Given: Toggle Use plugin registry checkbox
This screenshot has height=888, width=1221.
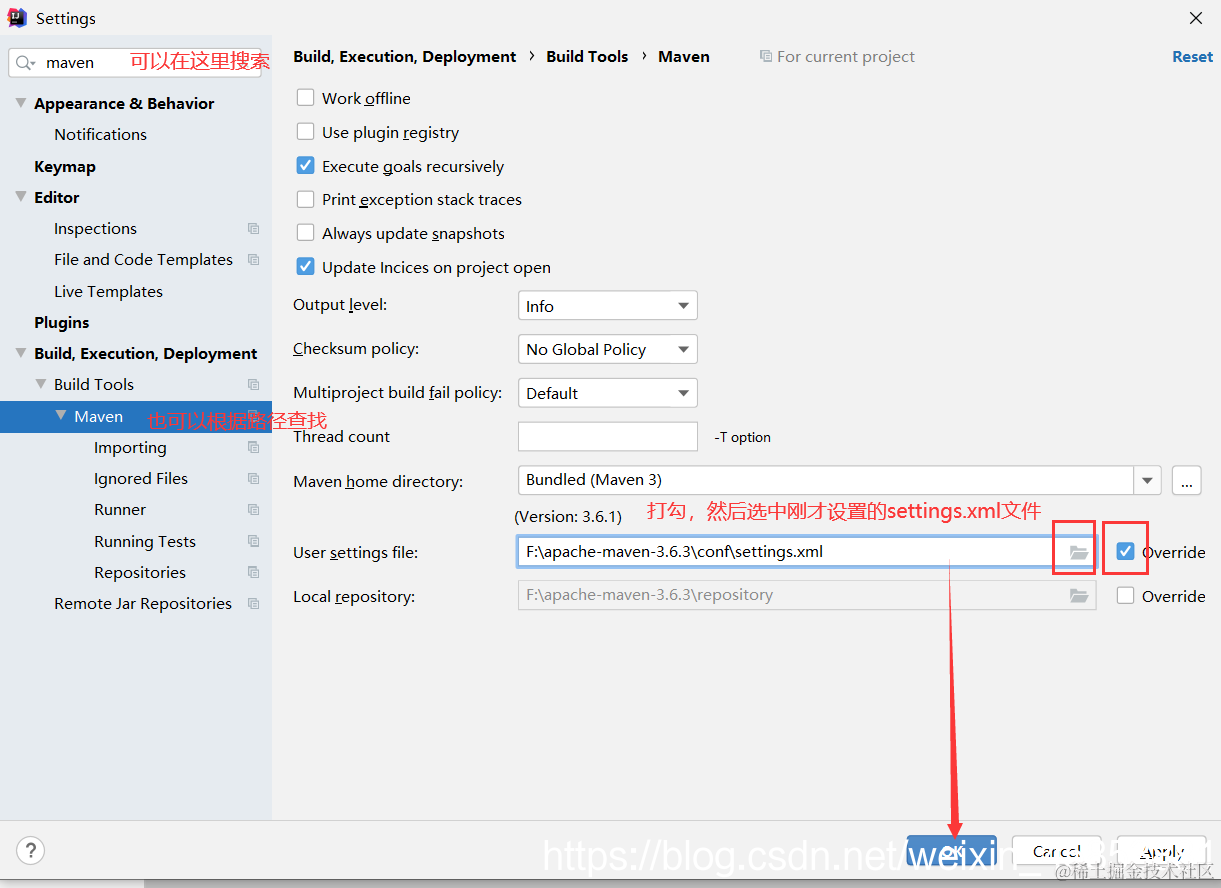Looking at the screenshot, I should [306, 132].
